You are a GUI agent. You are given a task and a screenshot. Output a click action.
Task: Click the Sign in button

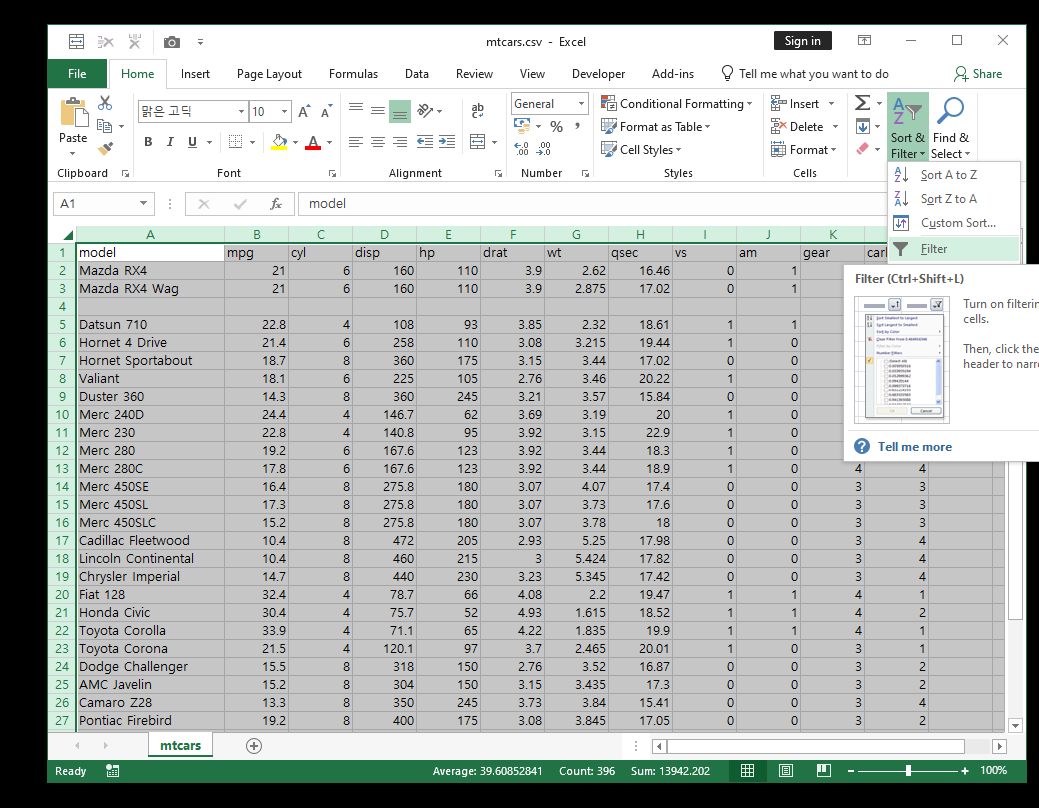coord(802,41)
